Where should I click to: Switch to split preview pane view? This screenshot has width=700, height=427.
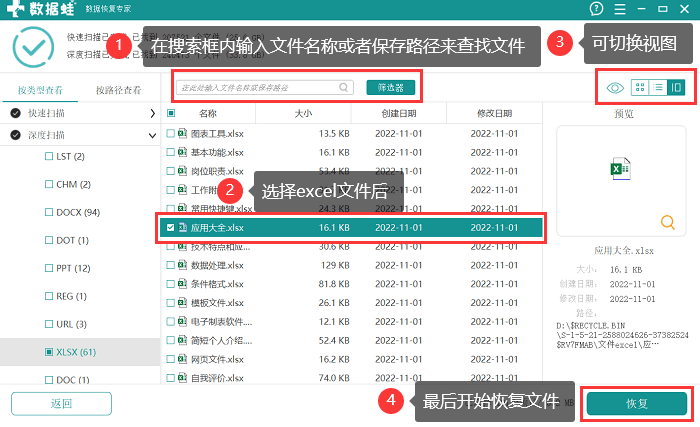(676, 87)
